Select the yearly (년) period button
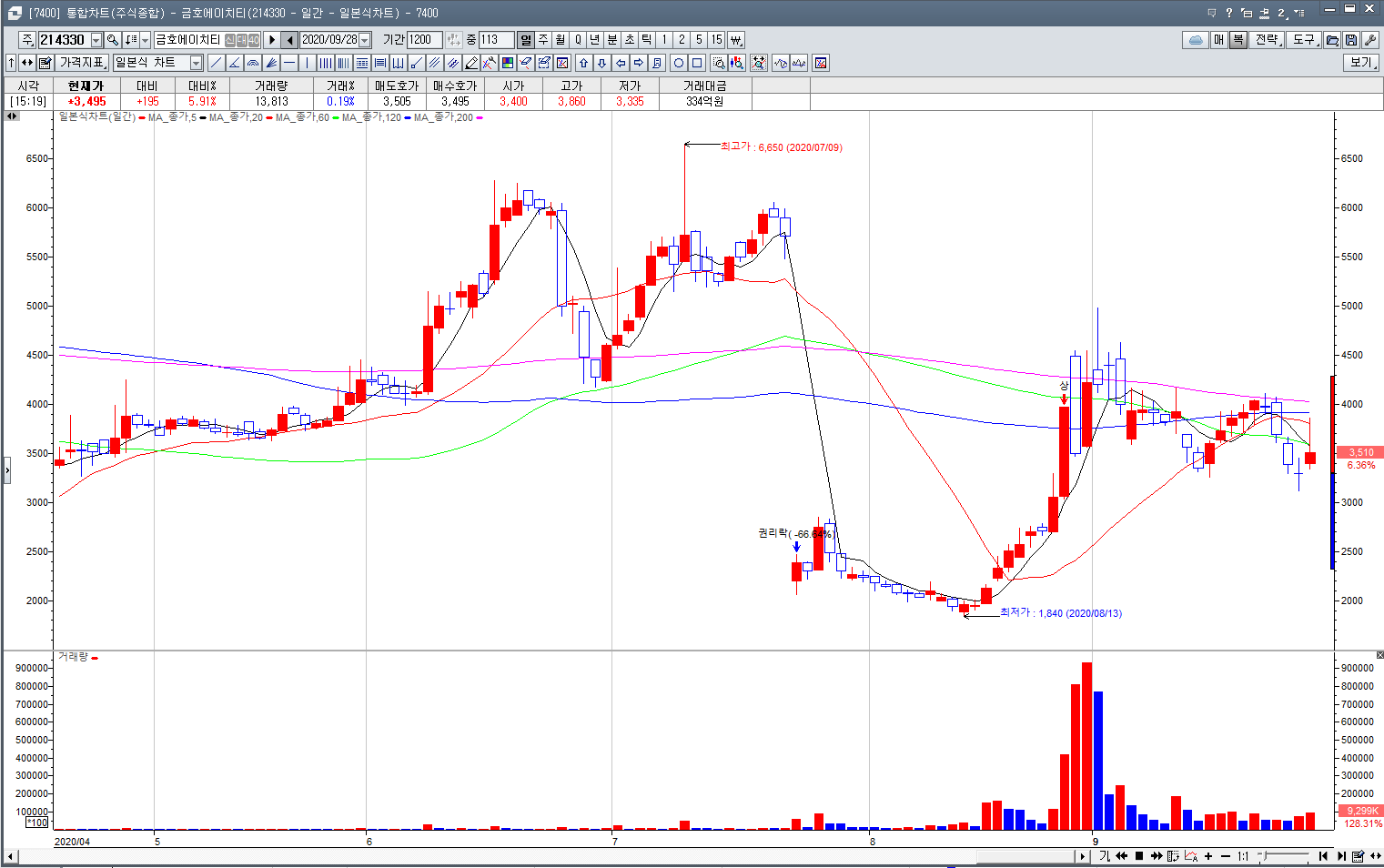 click(x=595, y=39)
